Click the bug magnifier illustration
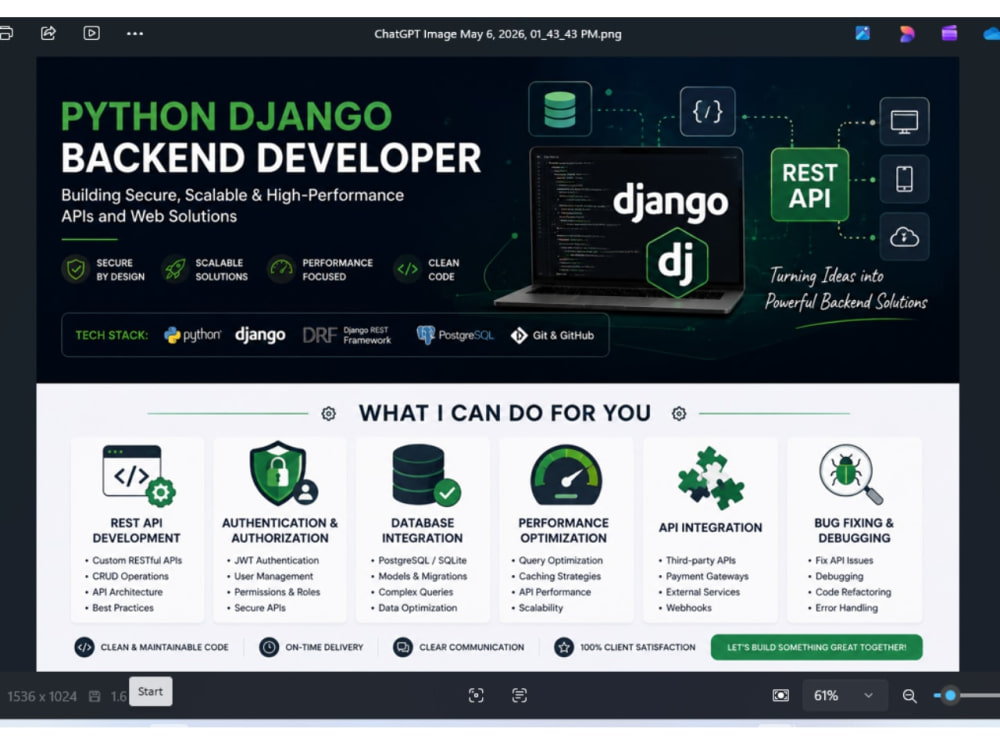The width and height of the screenshot is (1000, 750). [851, 474]
